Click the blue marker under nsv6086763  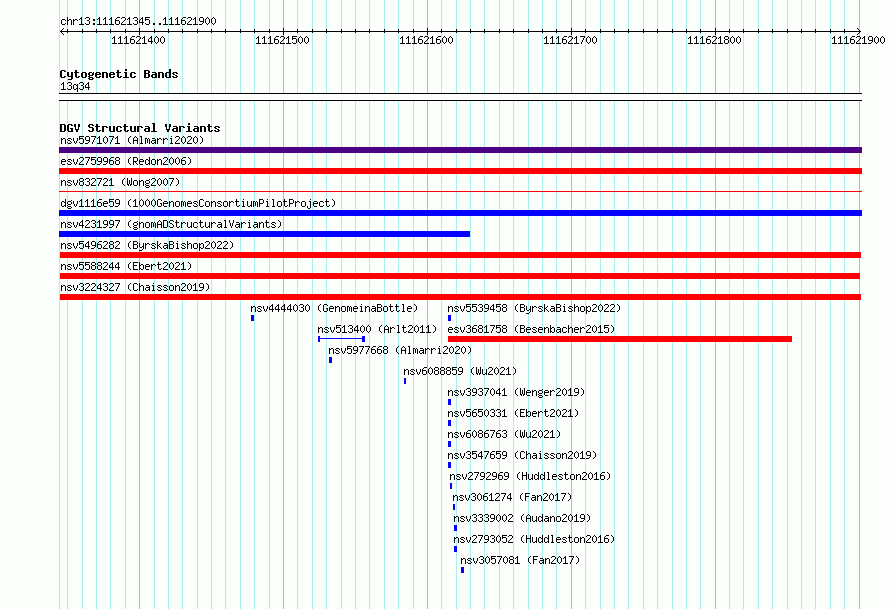pos(450,444)
